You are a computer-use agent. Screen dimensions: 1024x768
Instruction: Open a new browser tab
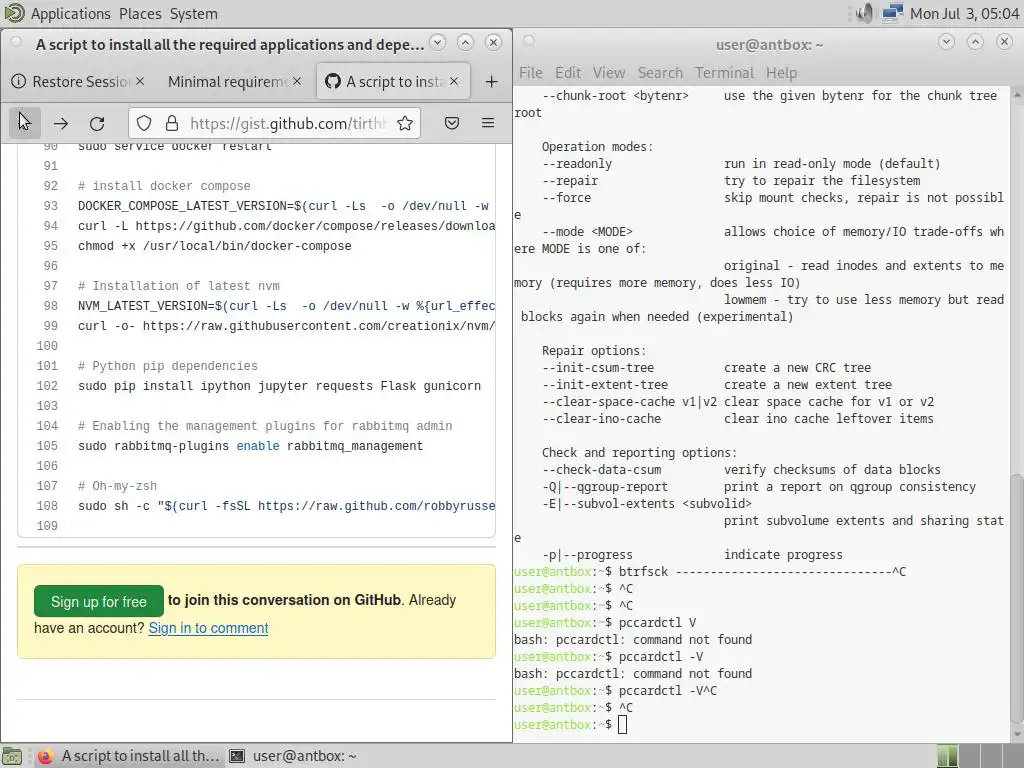492,82
